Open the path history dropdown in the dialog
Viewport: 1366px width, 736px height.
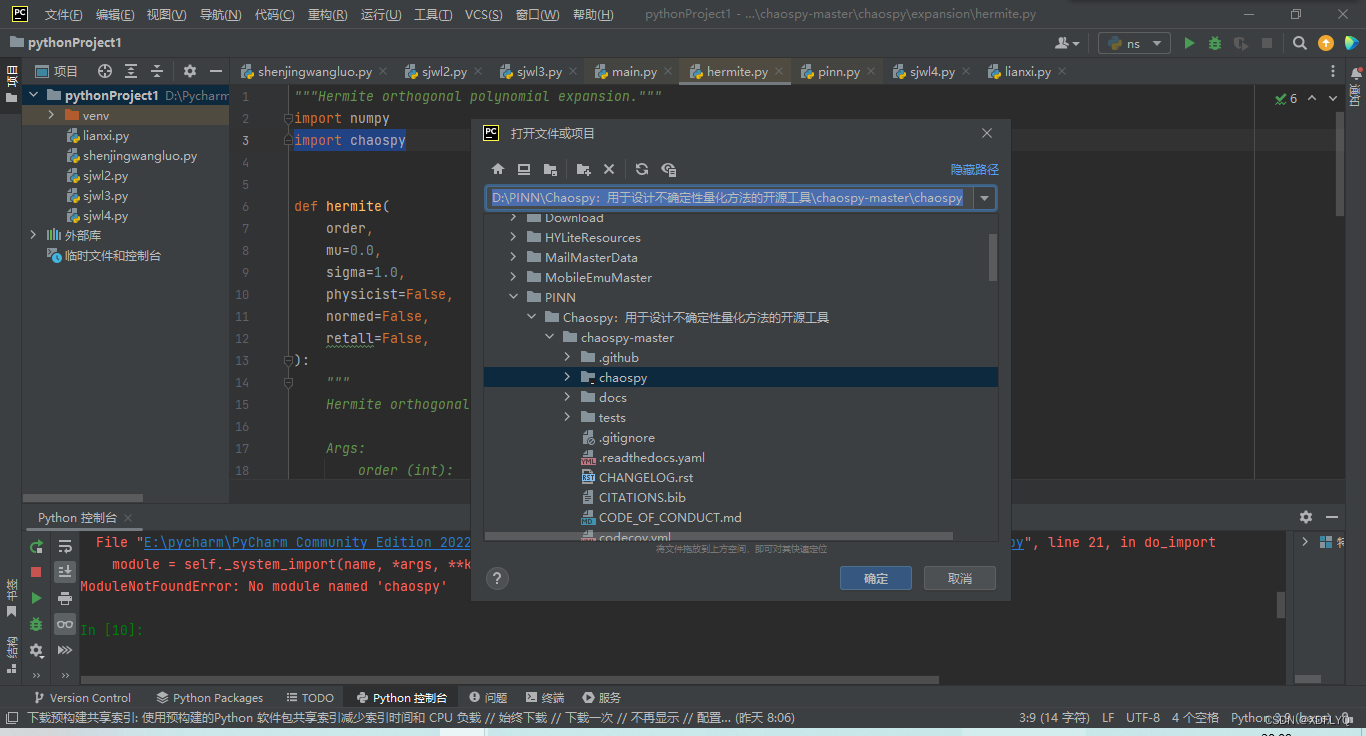pyautogui.click(x=984, y=197)
